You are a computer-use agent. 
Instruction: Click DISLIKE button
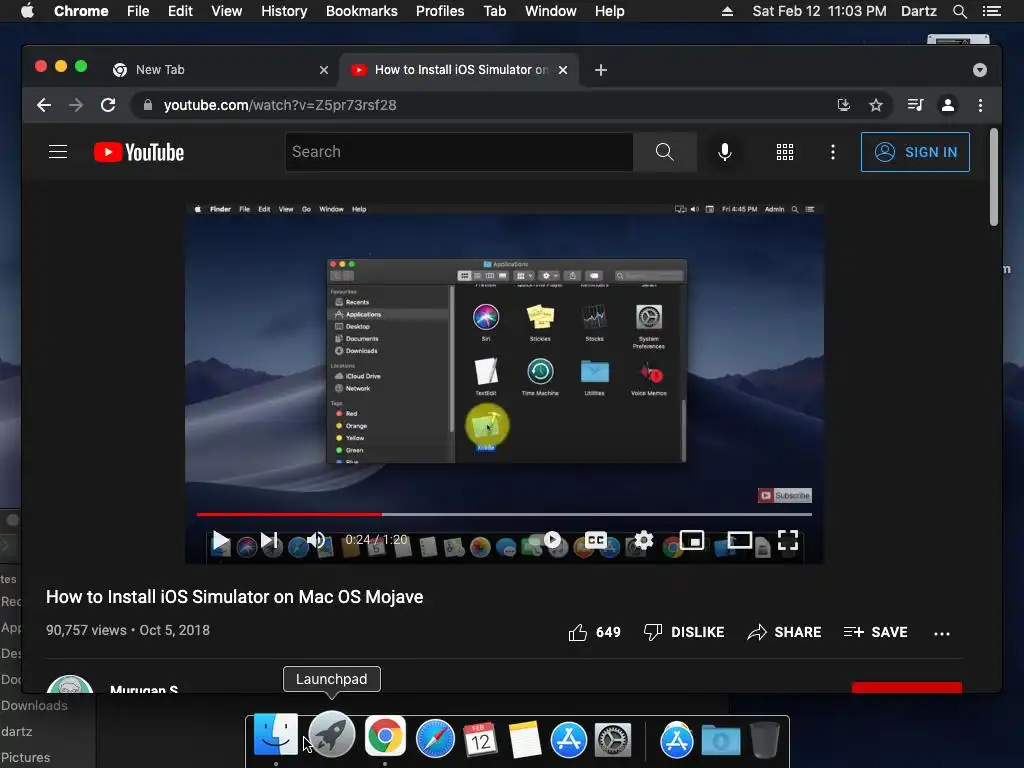point(684,632)
